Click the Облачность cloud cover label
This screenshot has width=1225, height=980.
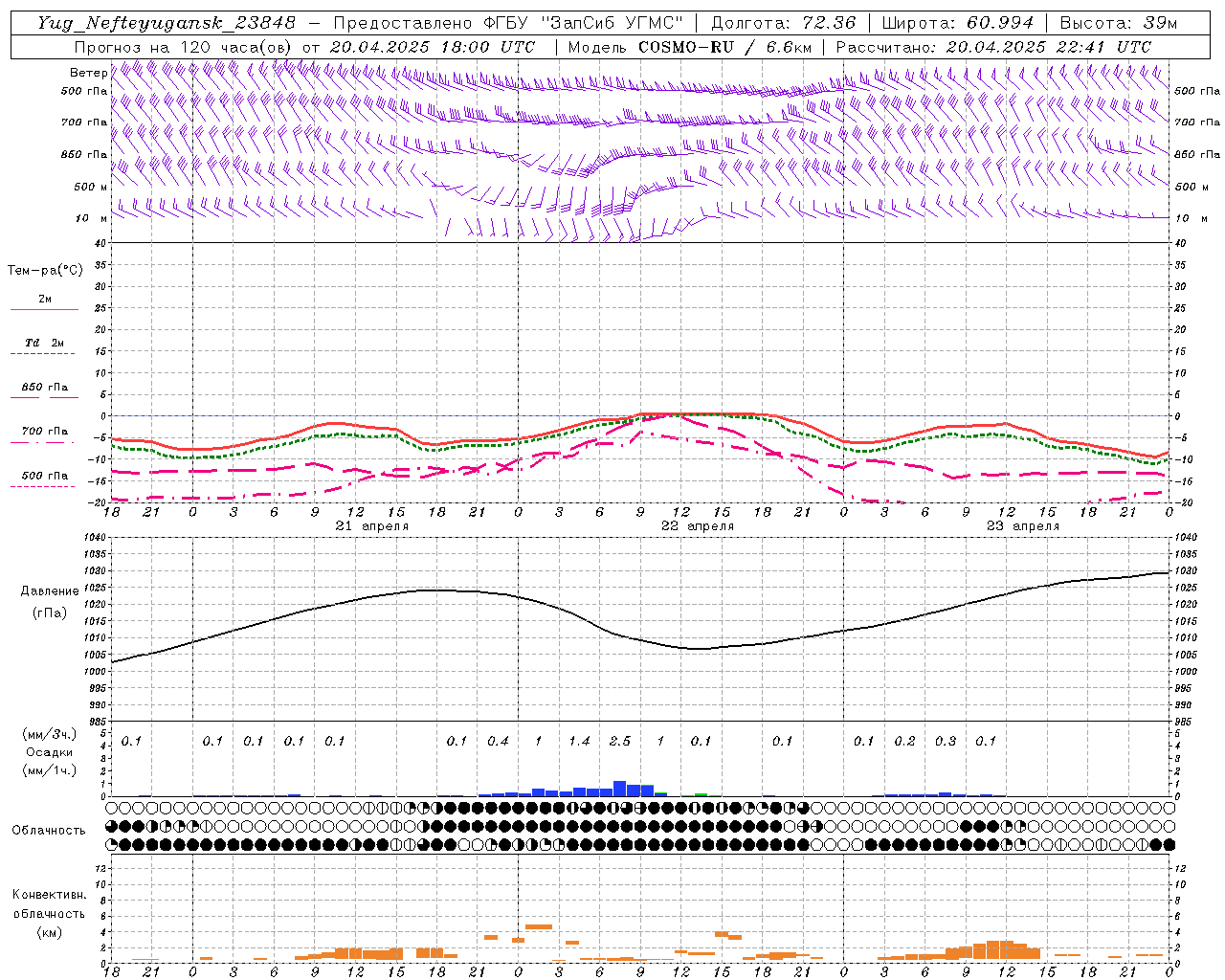pos(49,831)
